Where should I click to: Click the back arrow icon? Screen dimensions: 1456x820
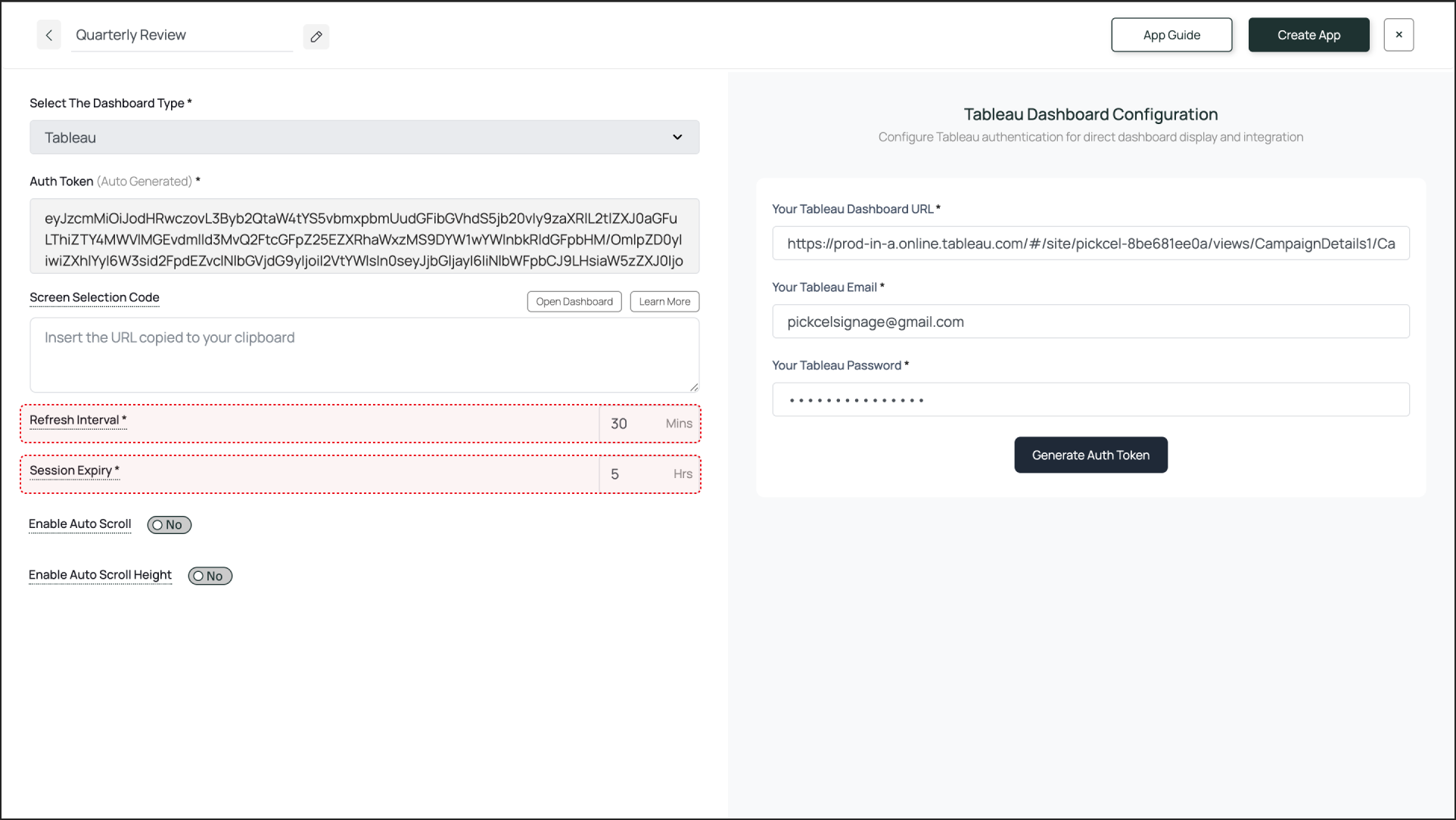[x=48, y=36]
